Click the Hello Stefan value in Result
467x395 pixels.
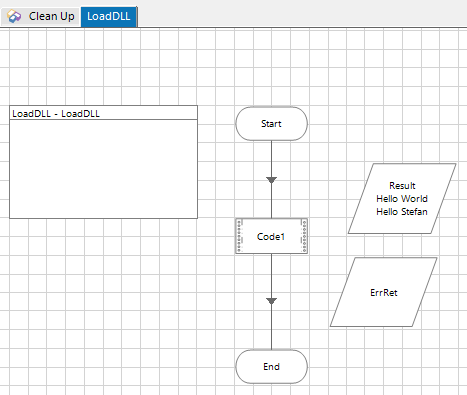pyautogui.click(x=402, y=212)
